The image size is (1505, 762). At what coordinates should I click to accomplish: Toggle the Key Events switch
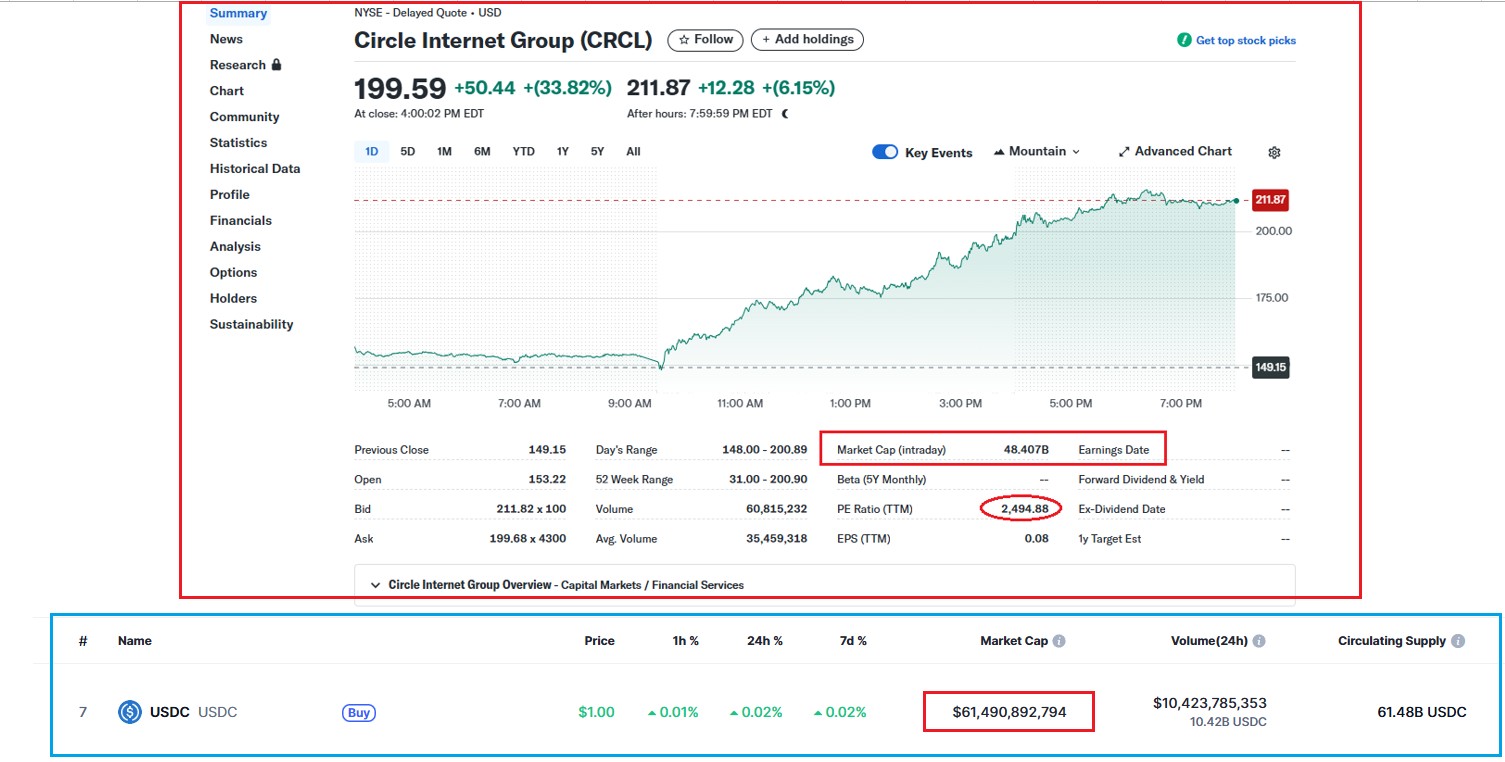click(885, 152)
